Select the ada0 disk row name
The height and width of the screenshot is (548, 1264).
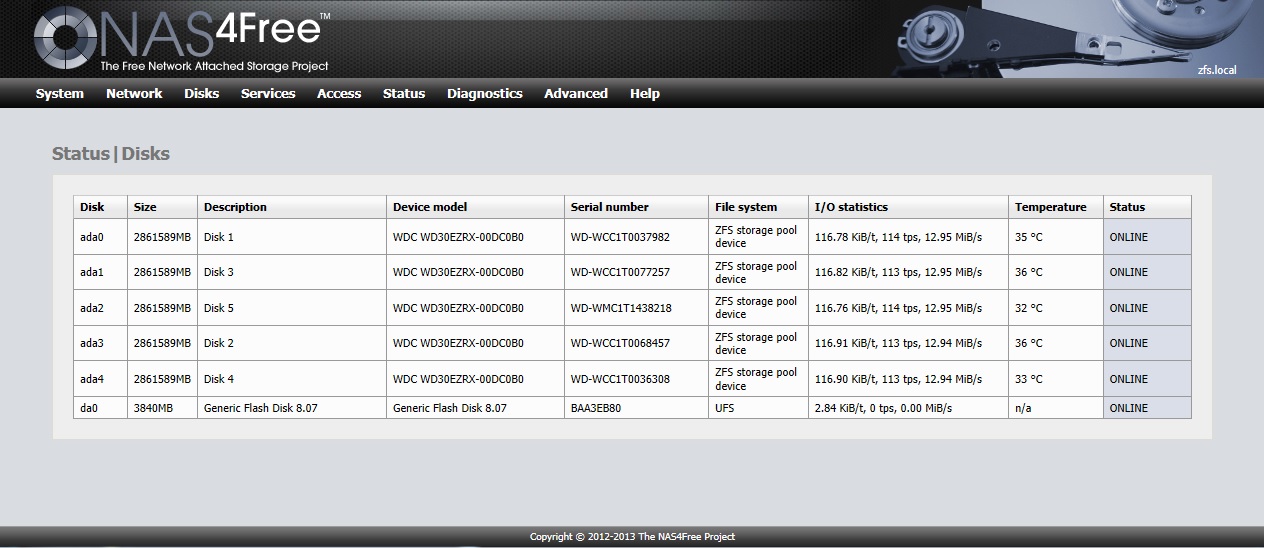(x=92, y=237)
